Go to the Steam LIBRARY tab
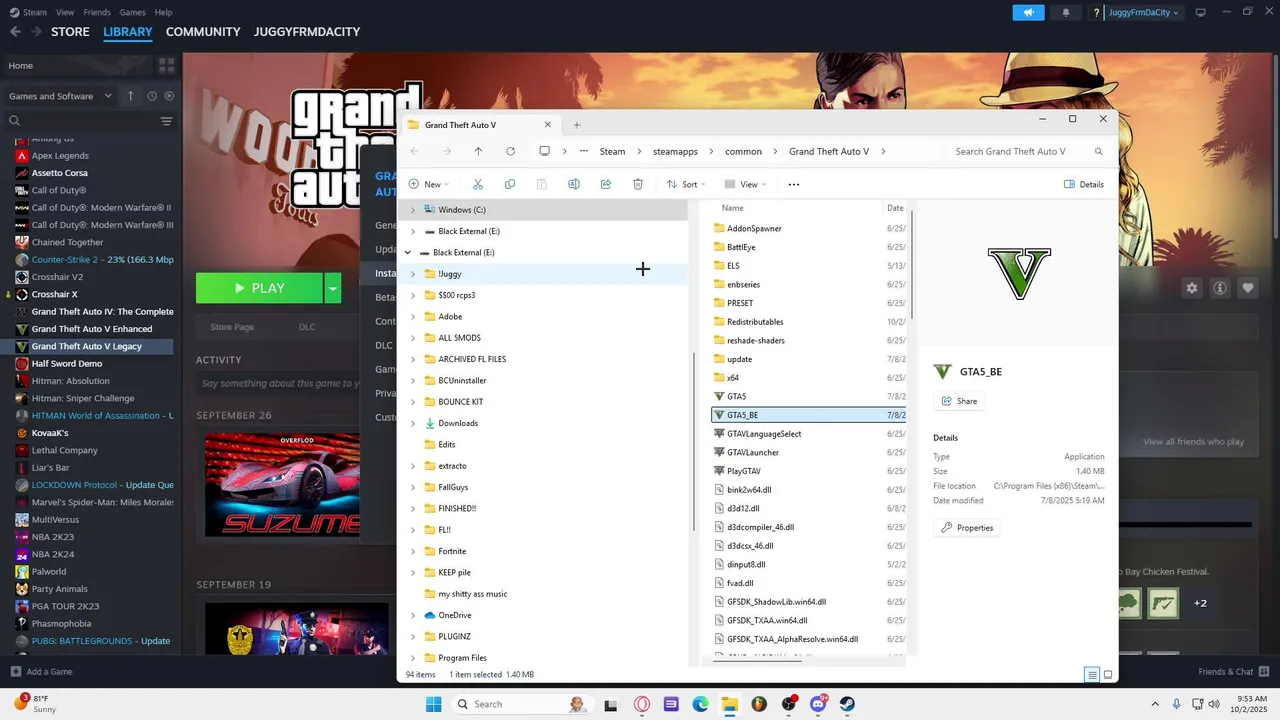 coord(128,32)
